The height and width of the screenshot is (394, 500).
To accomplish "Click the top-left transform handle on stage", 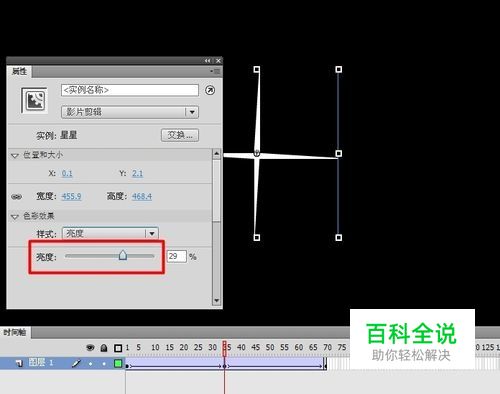I will (257, 69).
